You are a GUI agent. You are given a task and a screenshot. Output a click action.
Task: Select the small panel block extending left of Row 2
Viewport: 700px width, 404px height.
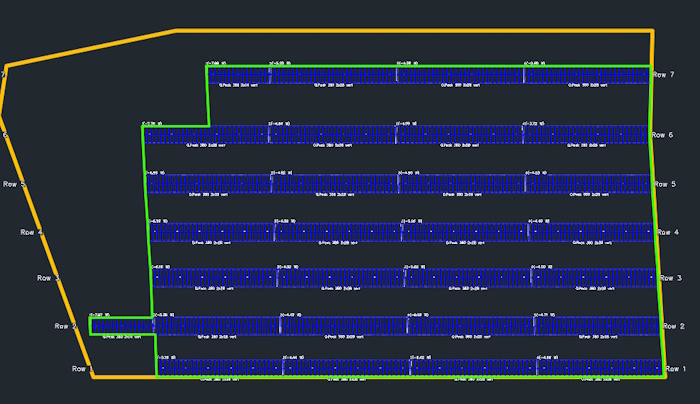click(x=121, y=326)
